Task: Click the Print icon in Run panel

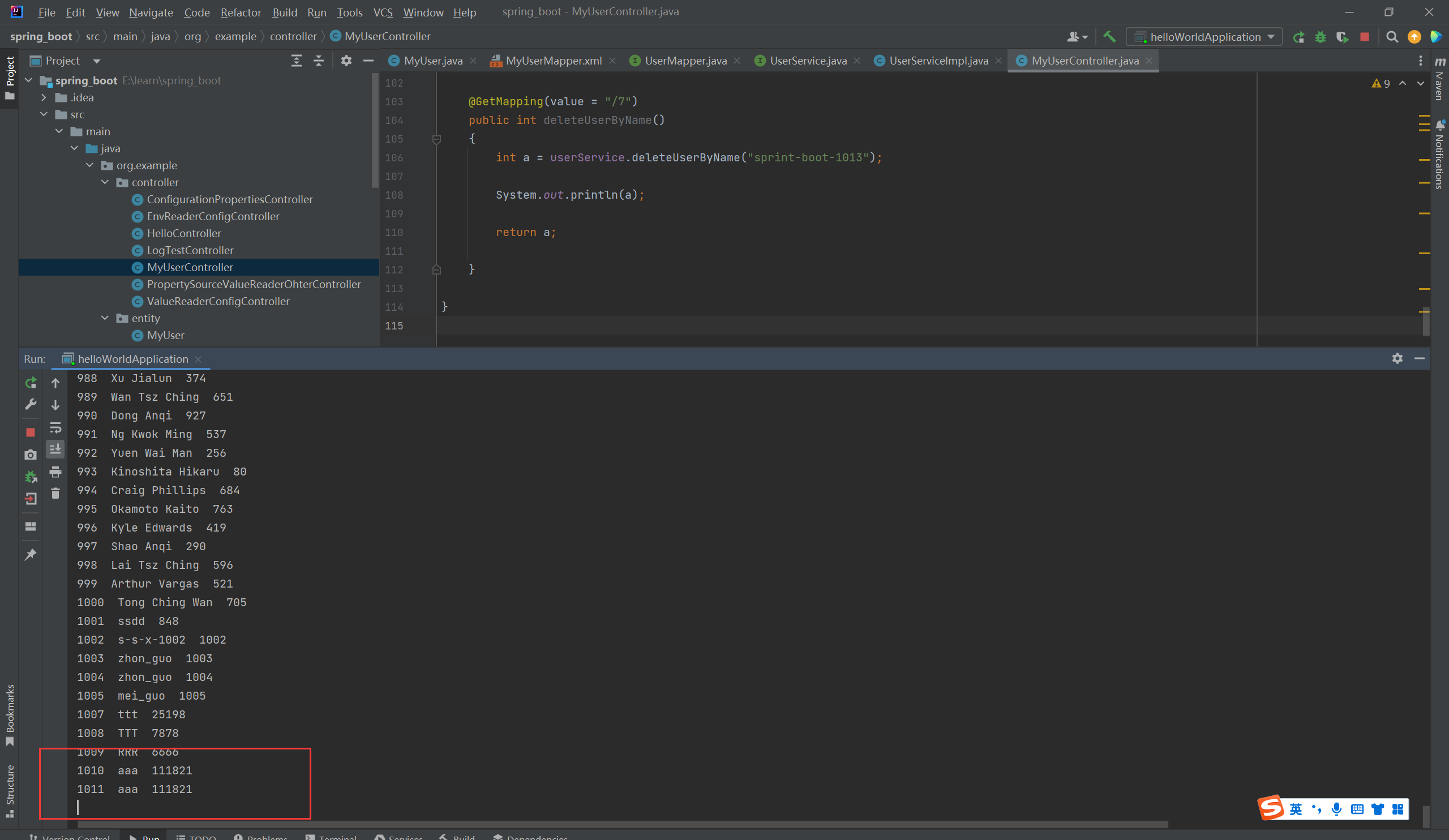Action: 55,472
